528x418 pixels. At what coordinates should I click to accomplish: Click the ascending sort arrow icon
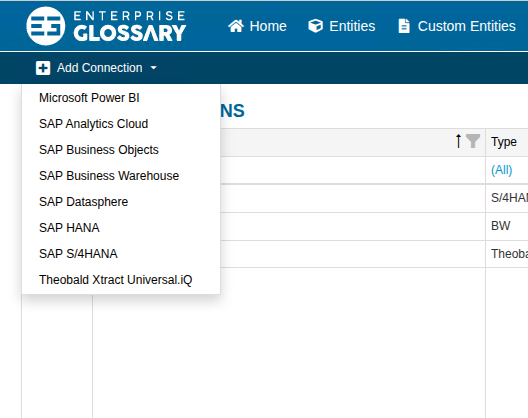point(458,141)
